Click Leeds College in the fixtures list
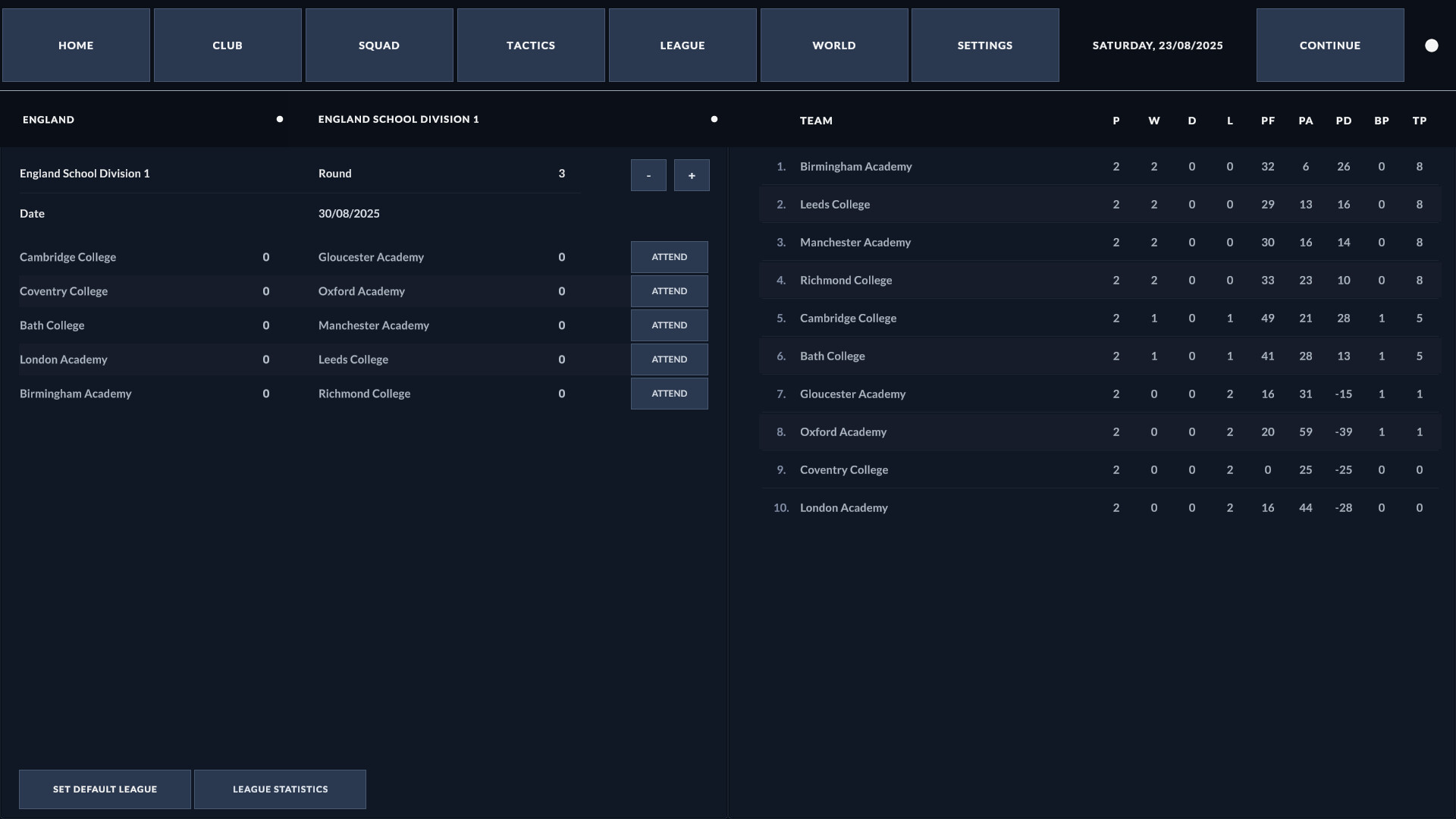 tap(353, 359)
